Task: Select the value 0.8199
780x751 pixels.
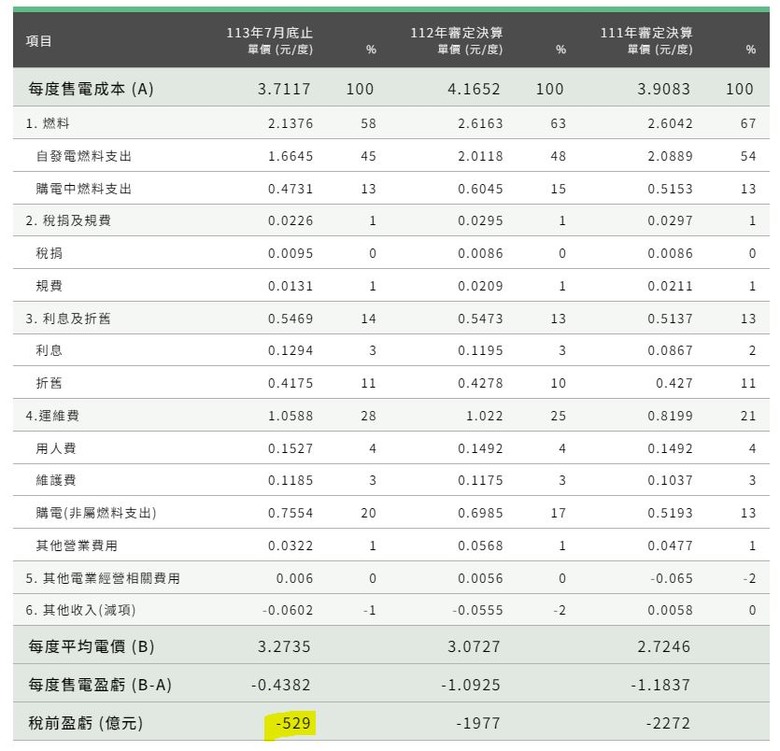Action: tap(670, 416)
